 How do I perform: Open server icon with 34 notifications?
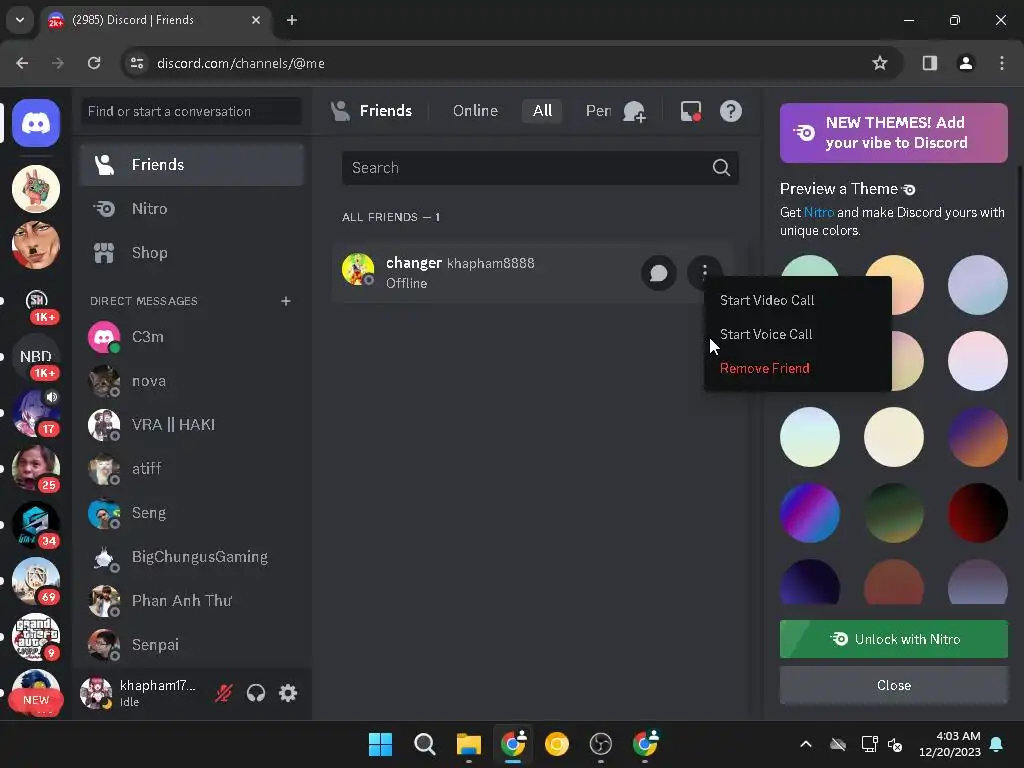coord(36,524)
